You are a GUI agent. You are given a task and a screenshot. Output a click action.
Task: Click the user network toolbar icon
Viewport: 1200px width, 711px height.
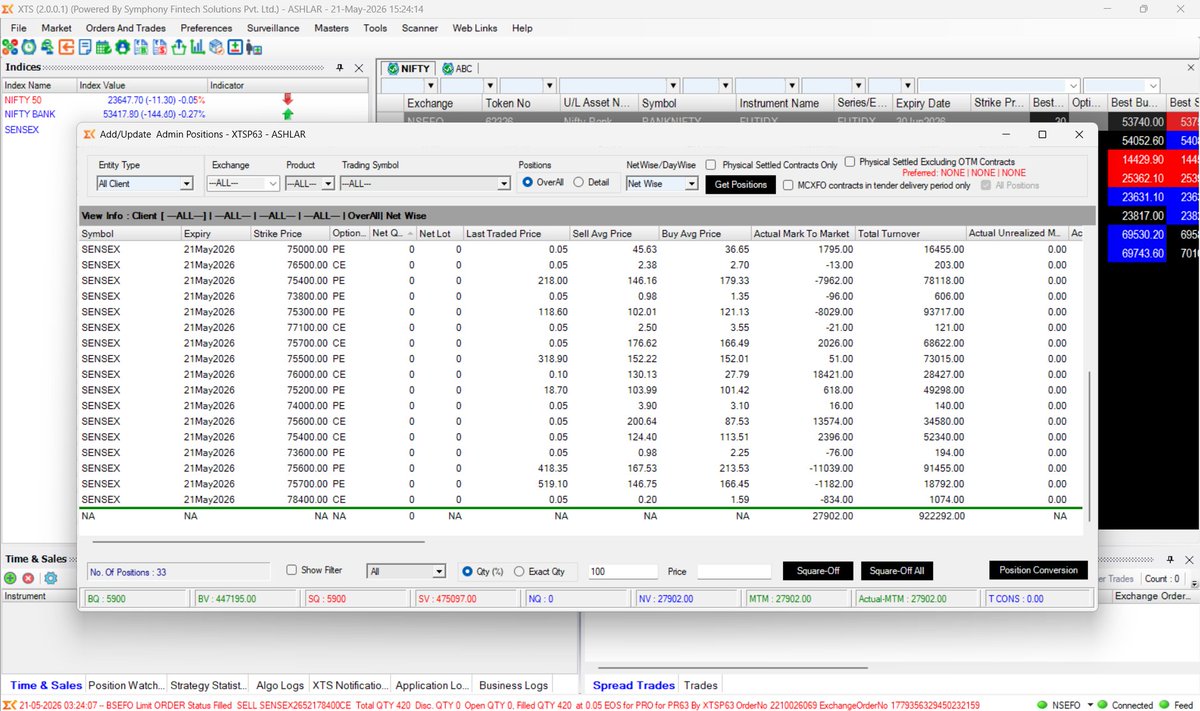[47, 47]
